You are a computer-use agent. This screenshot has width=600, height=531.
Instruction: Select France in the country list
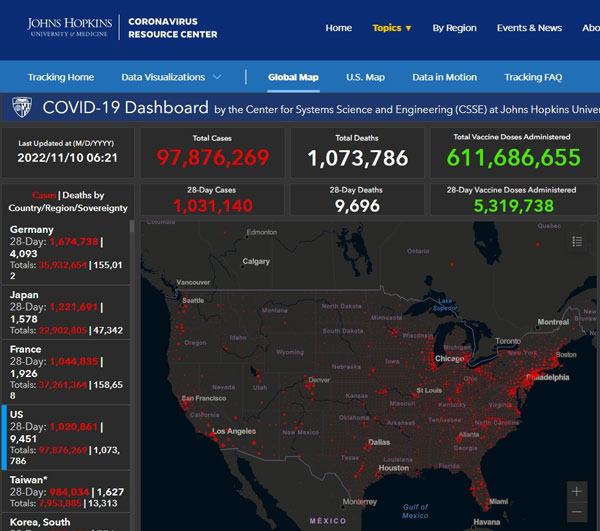[x=66, y=372]
